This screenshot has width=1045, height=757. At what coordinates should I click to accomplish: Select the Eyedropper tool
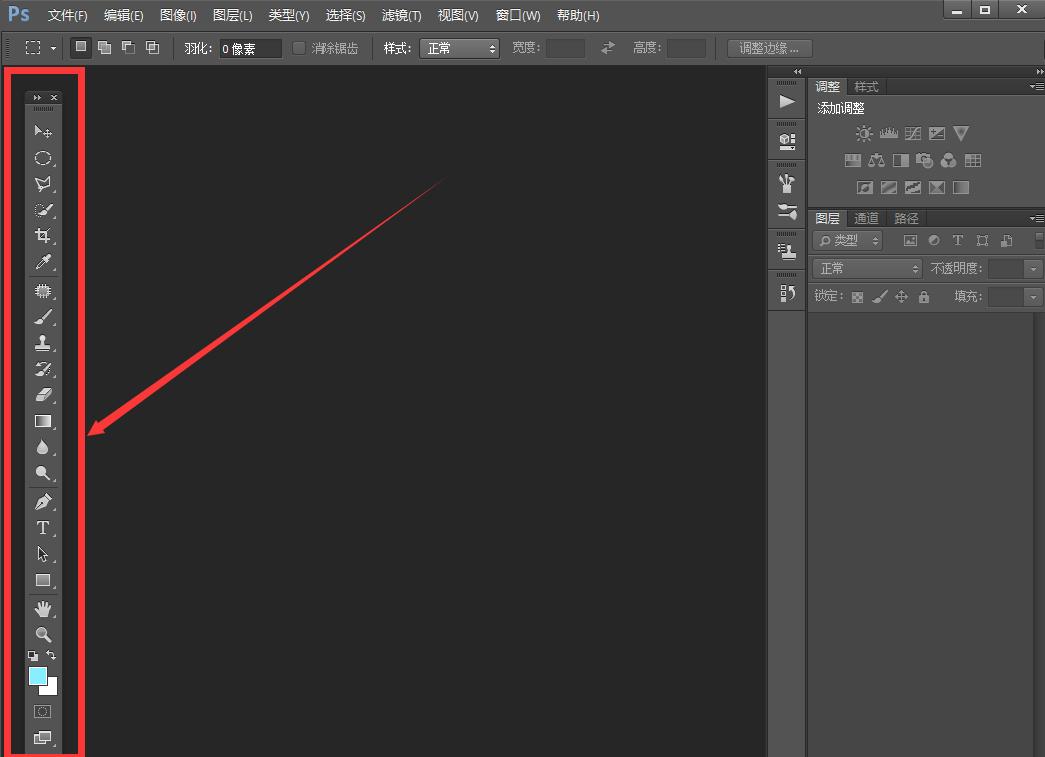(x=43, y=262)
